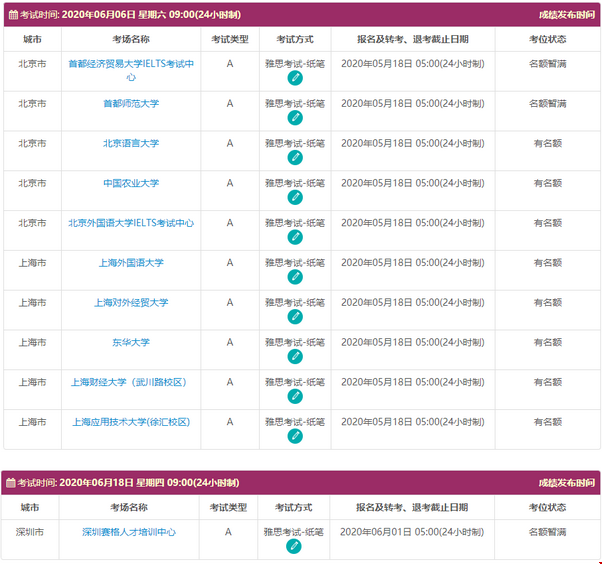This screenshot has width=602, height=564.
Task: Click exam type A in 上海应用技术大学 row
Action: [x=230, y=422]
